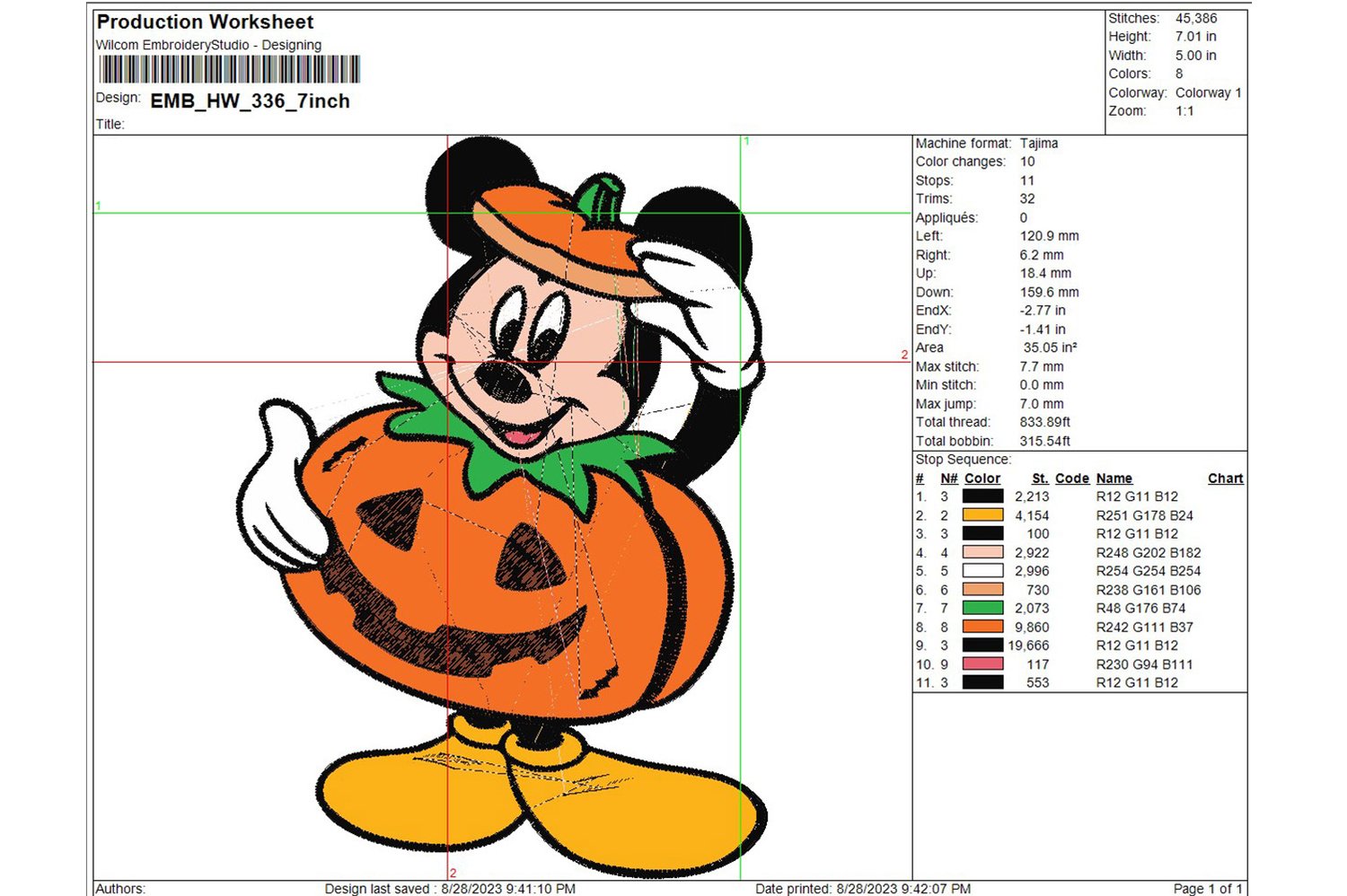Select the "Colorway 1" value

(1209, 92)
